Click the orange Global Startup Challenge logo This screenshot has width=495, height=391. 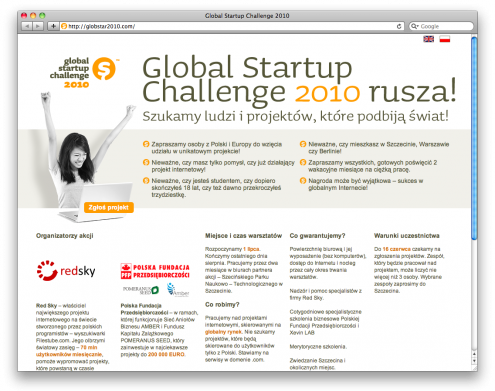coord(85,72)
